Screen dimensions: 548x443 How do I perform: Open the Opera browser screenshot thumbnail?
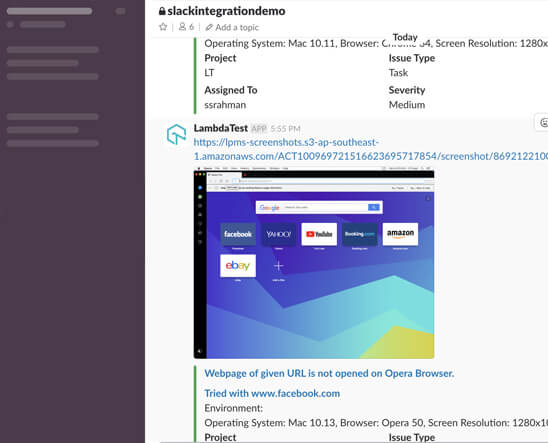click(x=314, y=263)
